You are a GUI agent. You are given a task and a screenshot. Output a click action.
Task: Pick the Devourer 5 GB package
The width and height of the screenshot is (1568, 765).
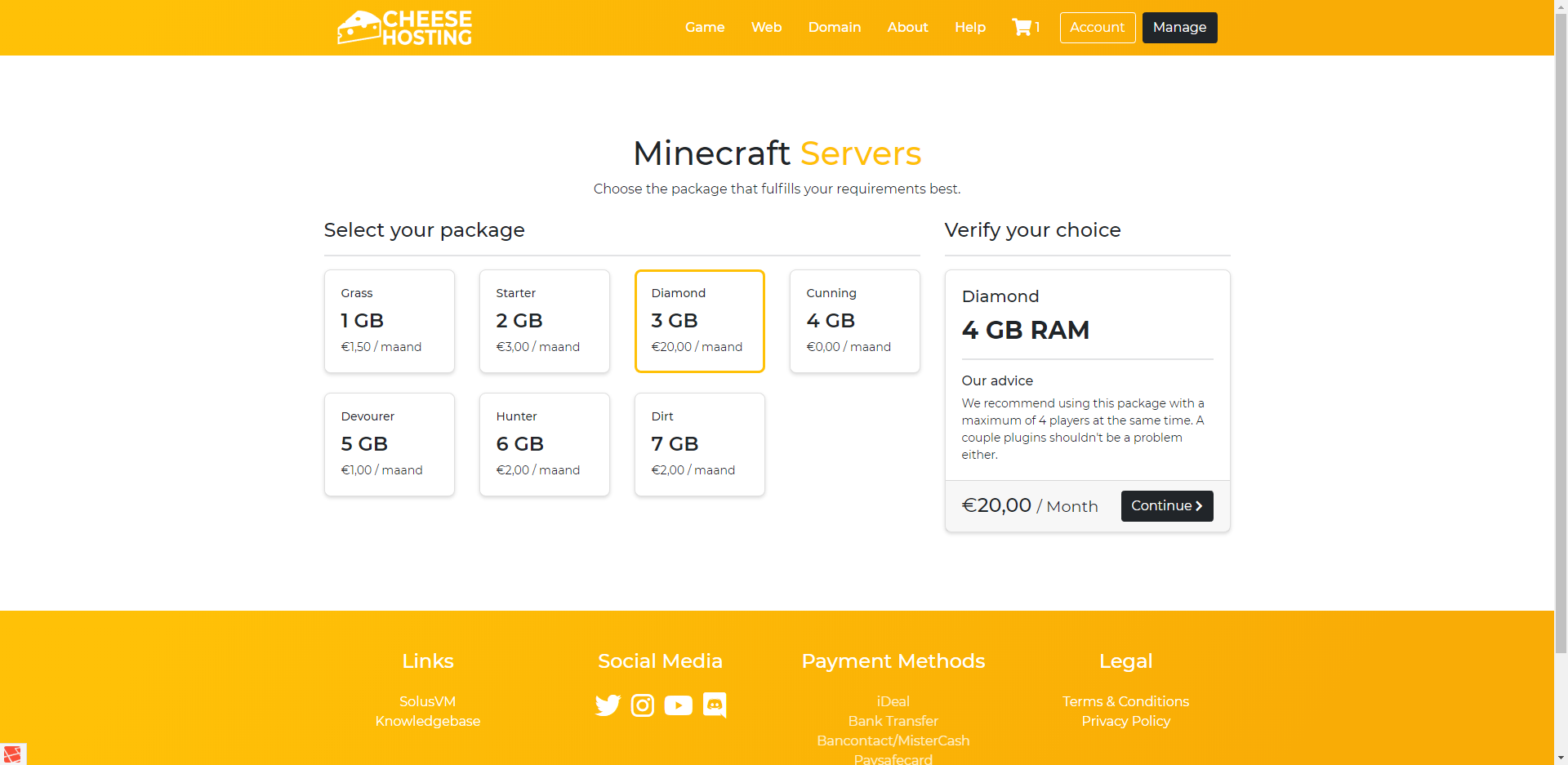pyautogui.click(x=390, y=444)
